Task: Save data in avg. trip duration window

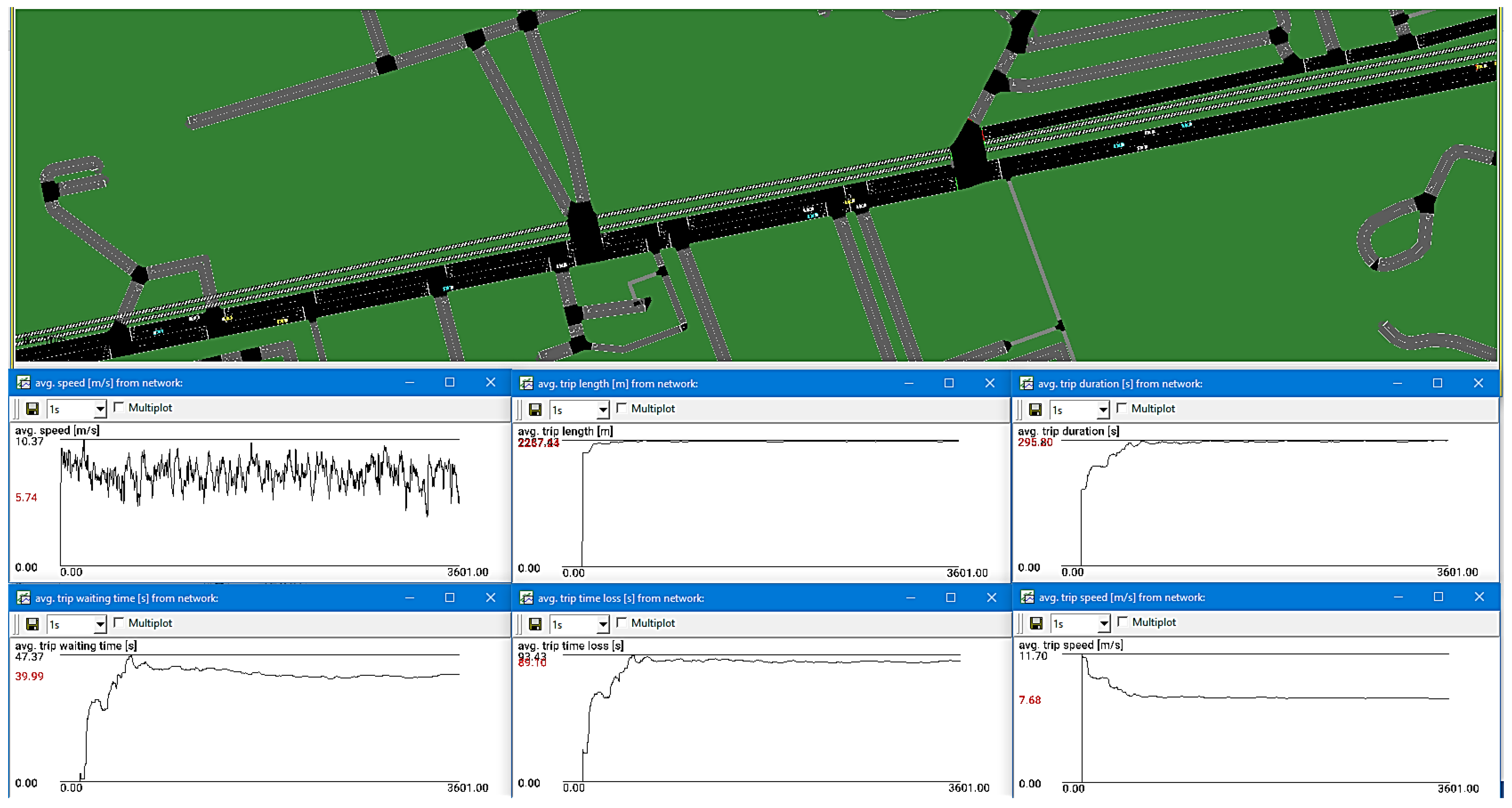Action: coord(1035,409)
